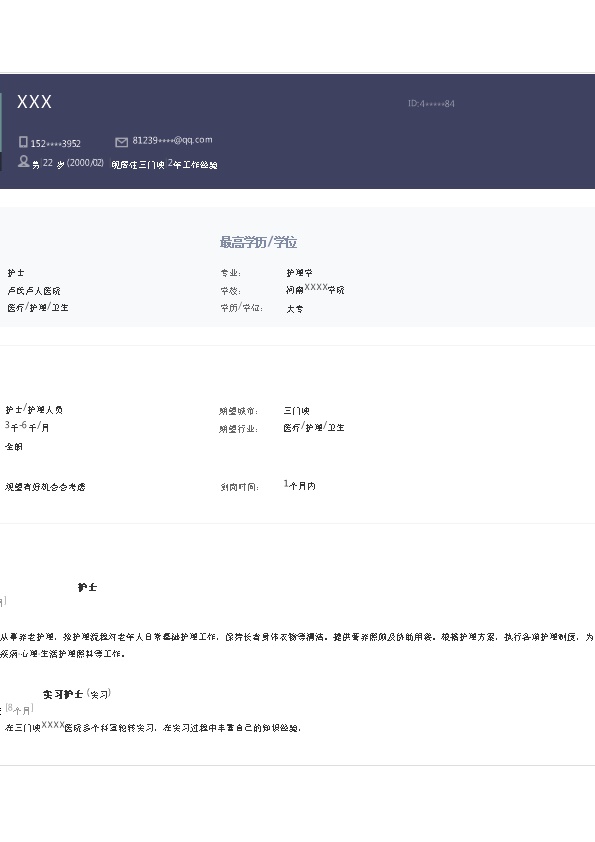
Task: Select the 1个月内 arrival time value
Action: 300,485
